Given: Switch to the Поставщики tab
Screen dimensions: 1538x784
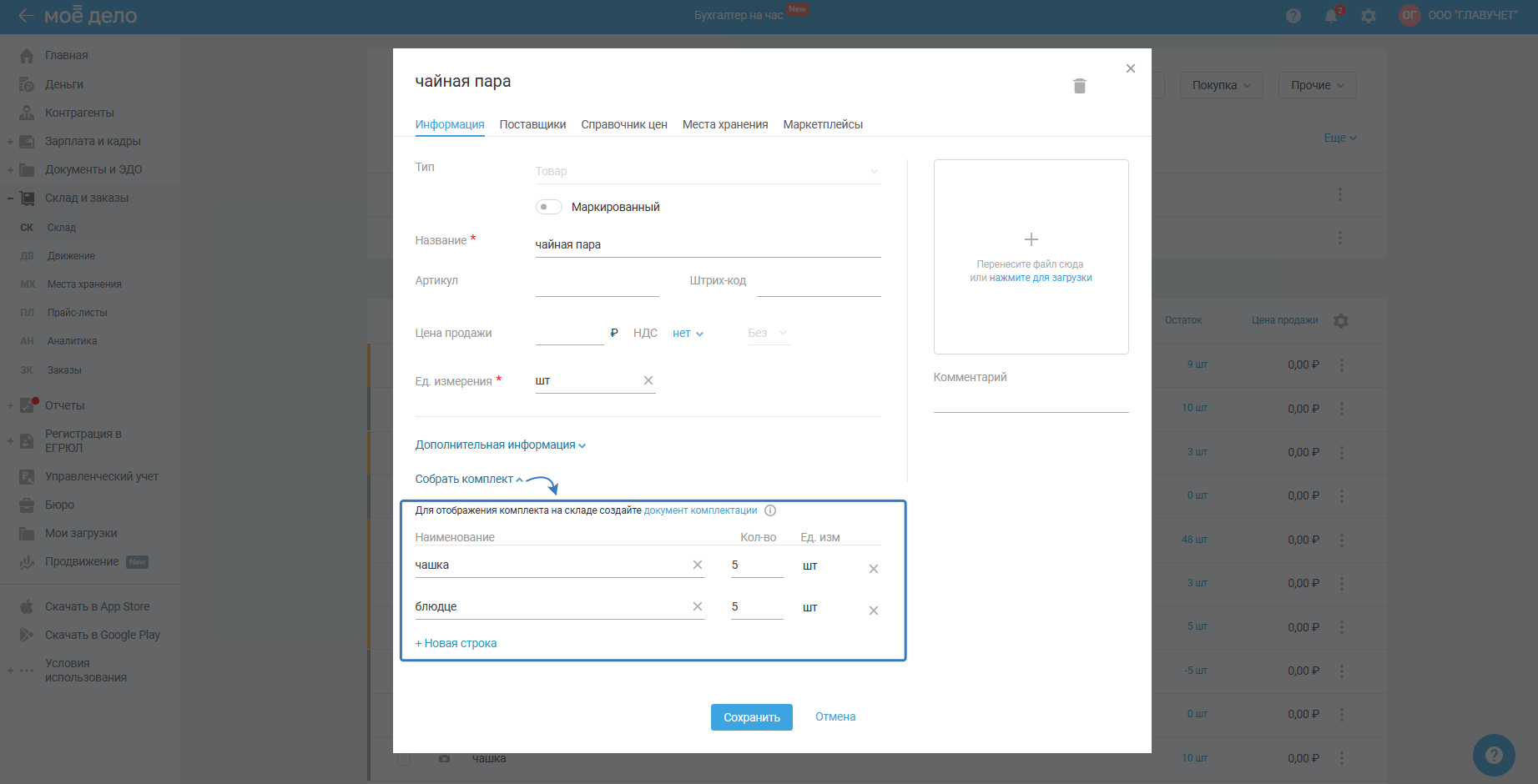Looking at the screenshot, I should 532,124.
